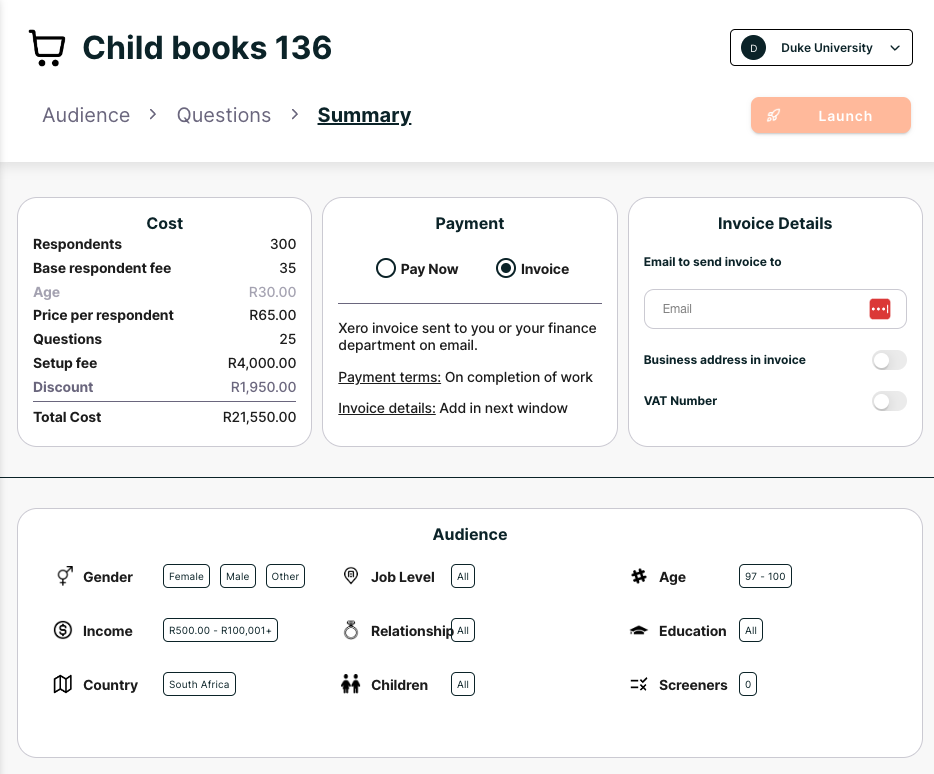Screen dimensions: 934x774
Task: Open the Duke University account dropdown
Action: pyautogui.click(x=821, y=48)
